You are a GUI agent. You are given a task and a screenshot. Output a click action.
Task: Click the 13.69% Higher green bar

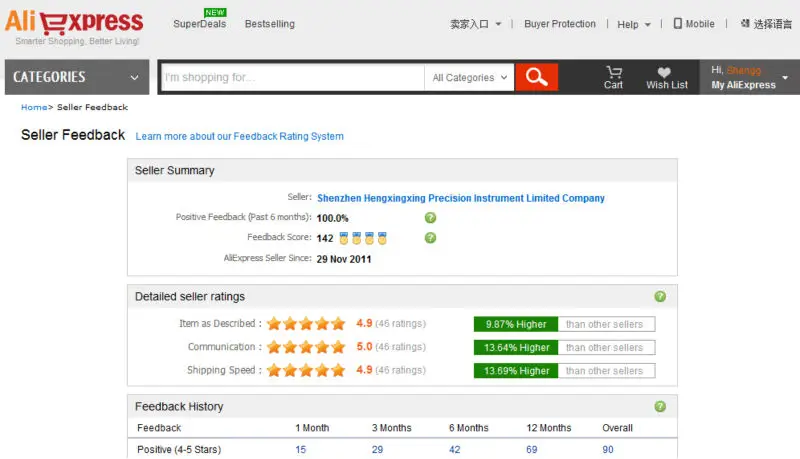[516, 370]
